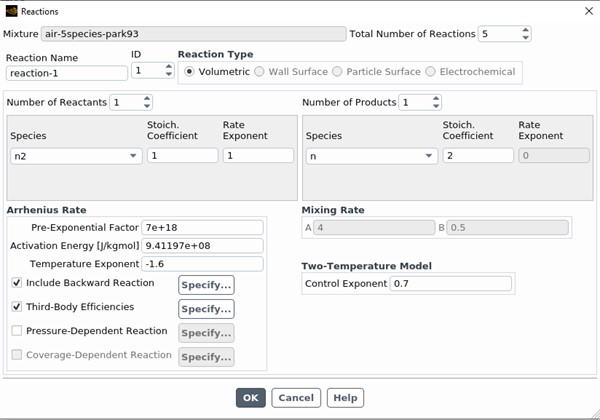Open Third-Body Efficiencies Specify button
The height and width of the screenshot is (420, 600).
(206, 309)
